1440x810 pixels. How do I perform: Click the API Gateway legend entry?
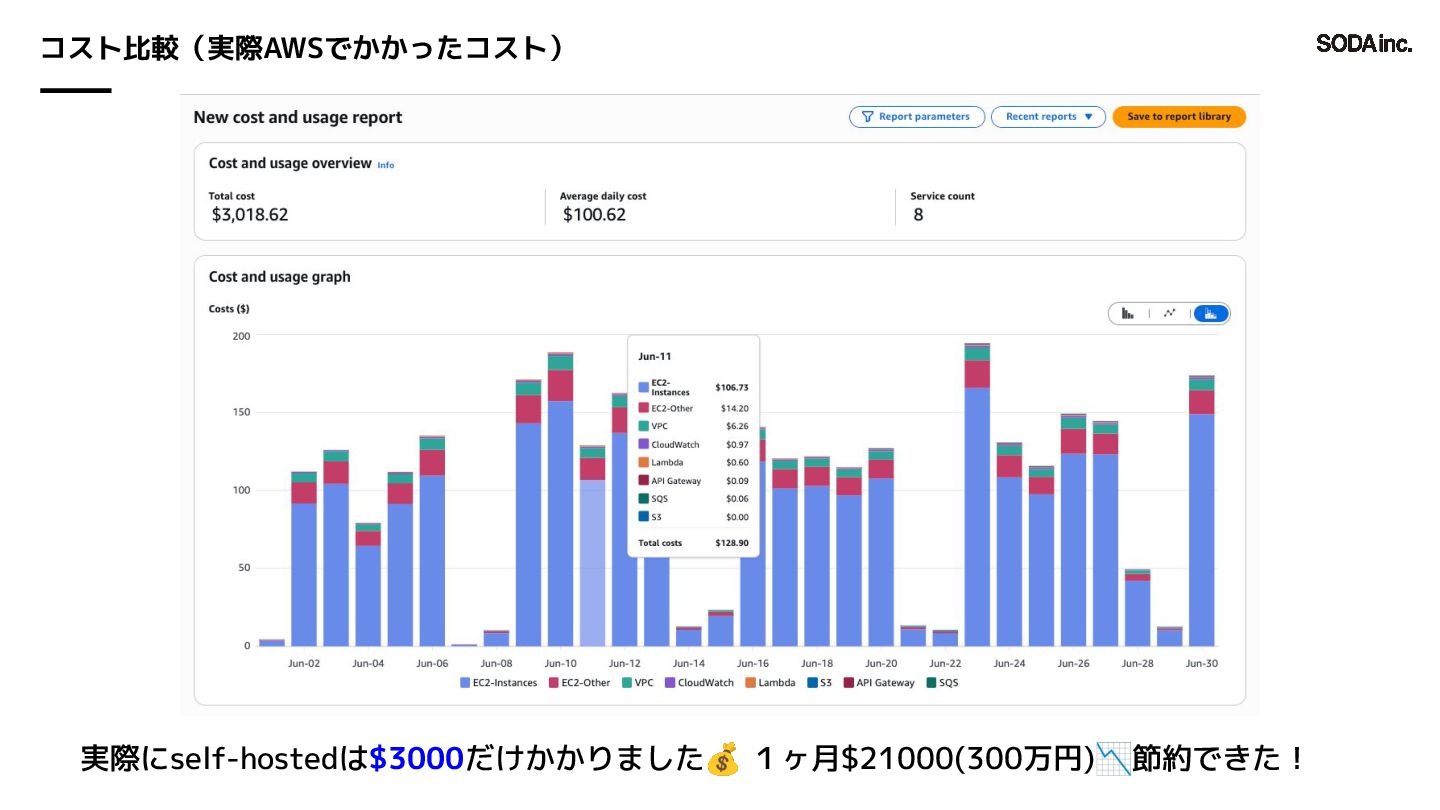[x=879, y=683]
